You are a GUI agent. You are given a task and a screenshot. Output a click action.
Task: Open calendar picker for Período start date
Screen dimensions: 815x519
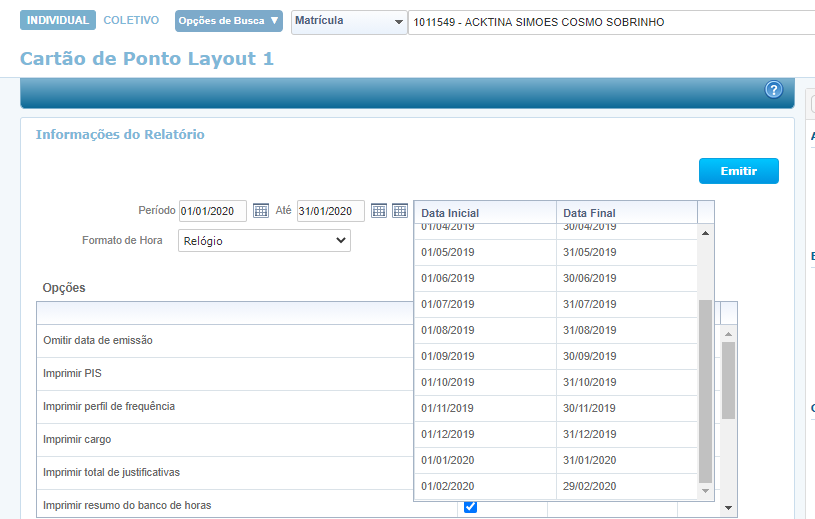point(261,211)
